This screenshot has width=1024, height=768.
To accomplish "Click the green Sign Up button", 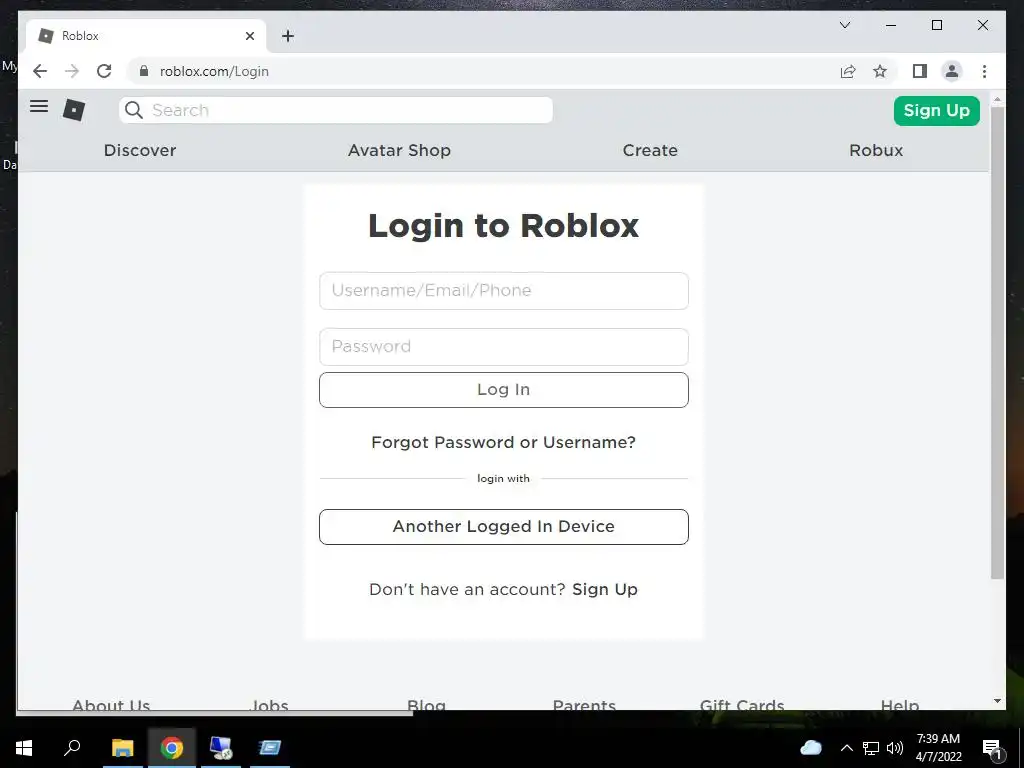I will [x=936, y=110].
